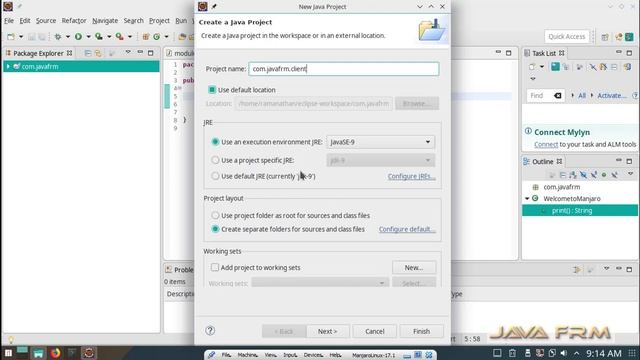Click the Quick Access search box
The height and width of the screenshot is (360, 640).
click(x=567, y=37)
